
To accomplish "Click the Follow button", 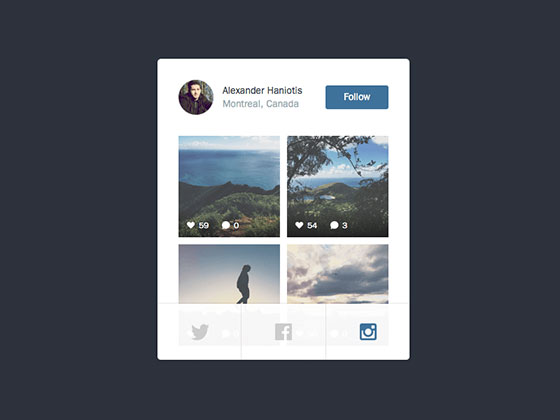I will 357,97.
